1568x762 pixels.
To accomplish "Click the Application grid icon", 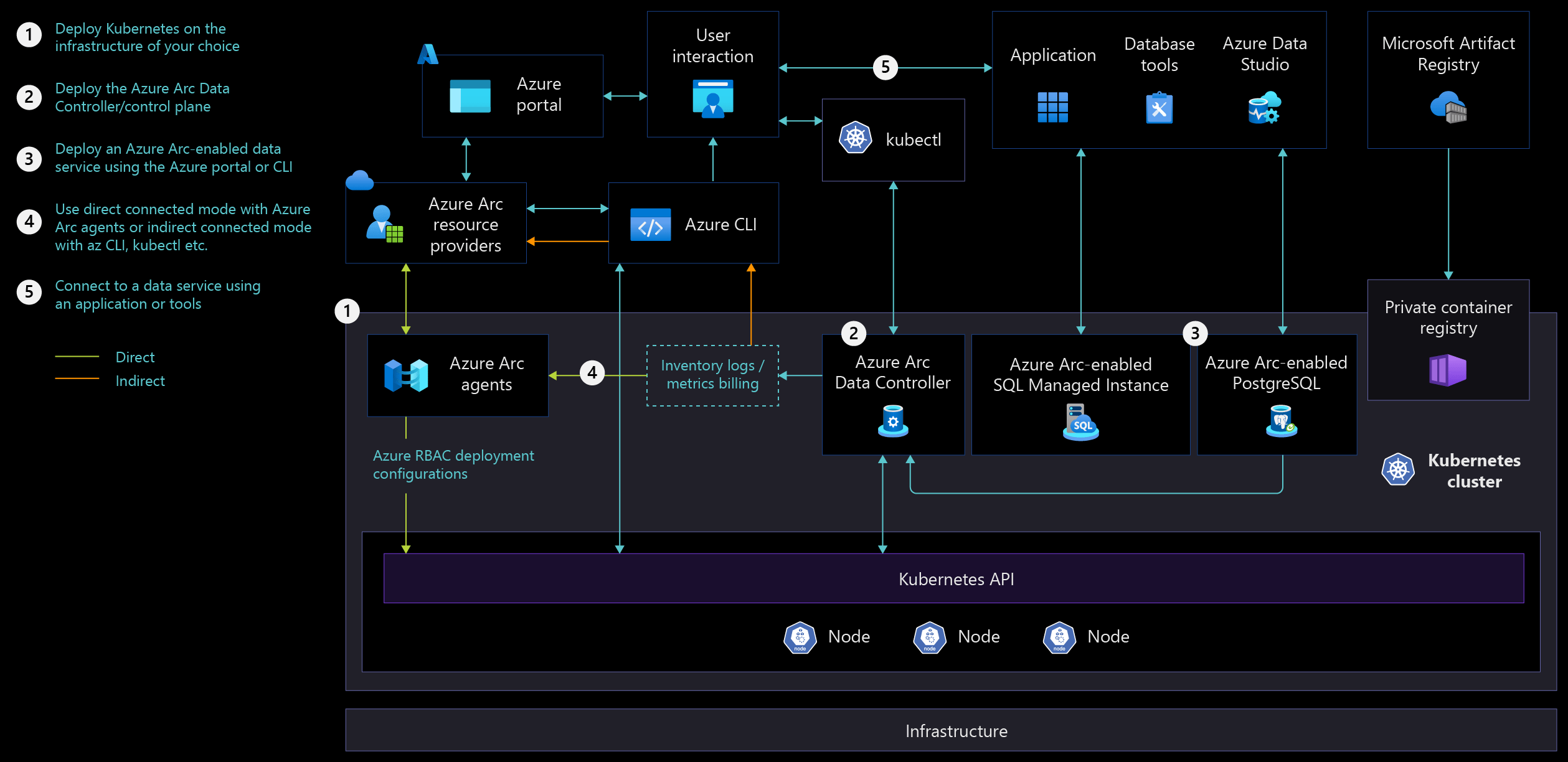I will coord(1052,107).
